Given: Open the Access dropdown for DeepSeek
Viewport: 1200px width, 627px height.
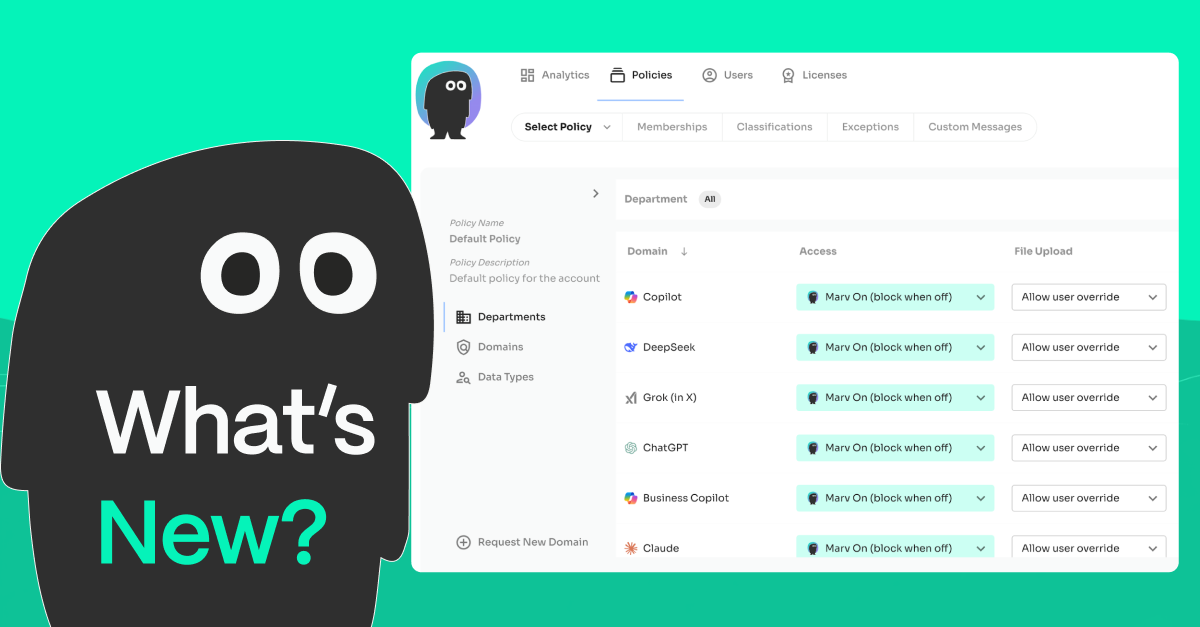Looking at the screenshot, I should (895, 347).
